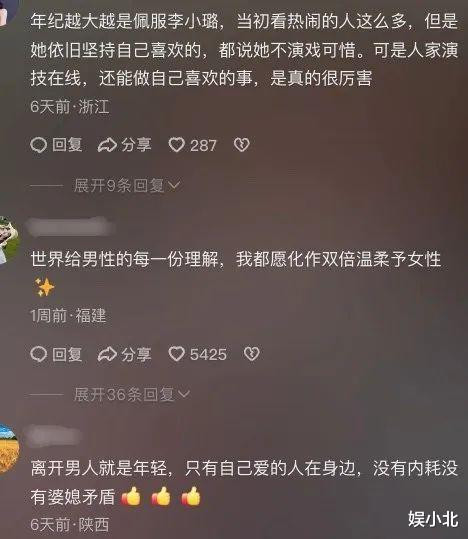Click reply bubble icon on 287-likes comment
The height and width of the screenshot is (539, 468).
39,145
